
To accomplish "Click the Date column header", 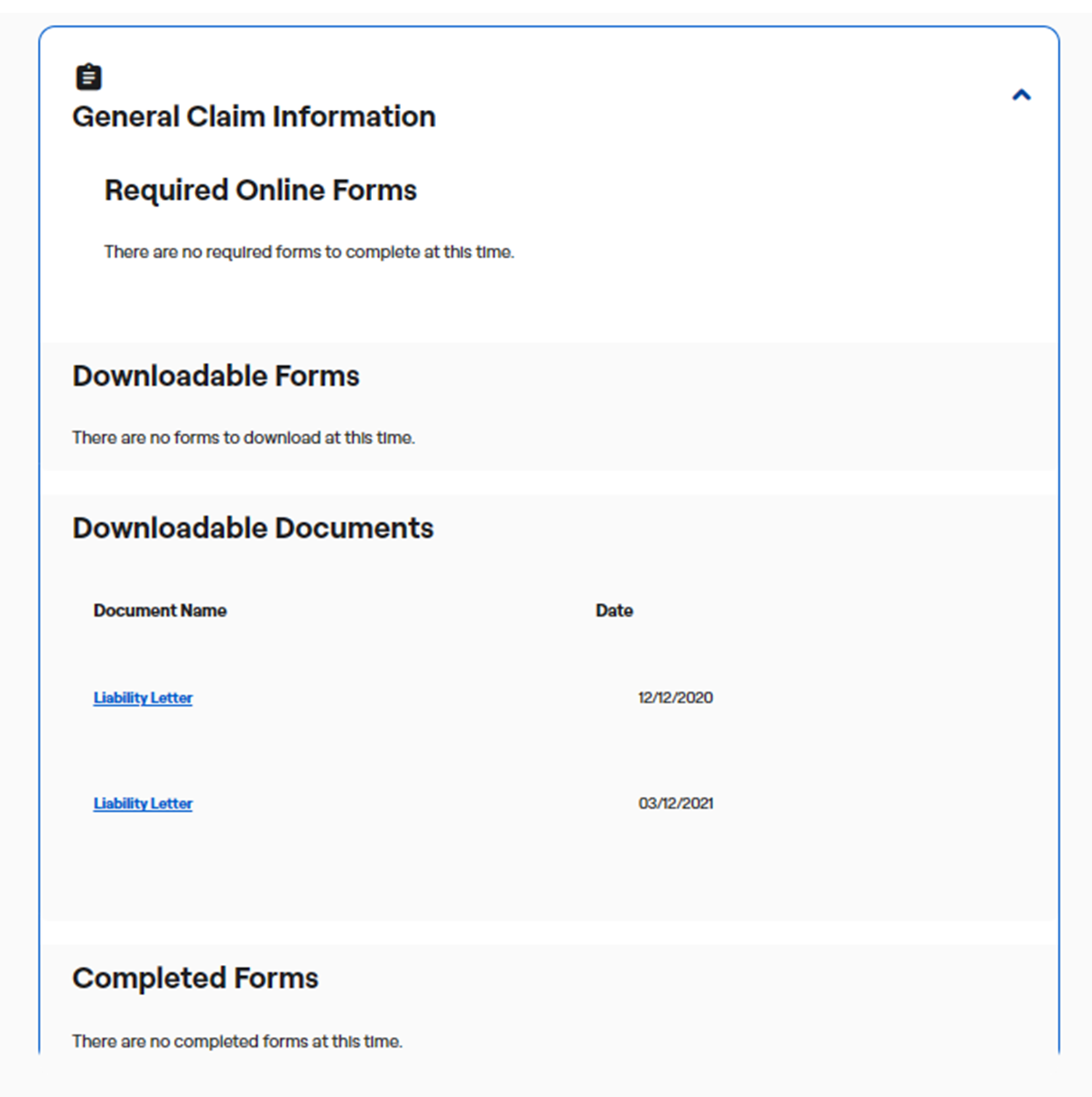I will point(614,611).
